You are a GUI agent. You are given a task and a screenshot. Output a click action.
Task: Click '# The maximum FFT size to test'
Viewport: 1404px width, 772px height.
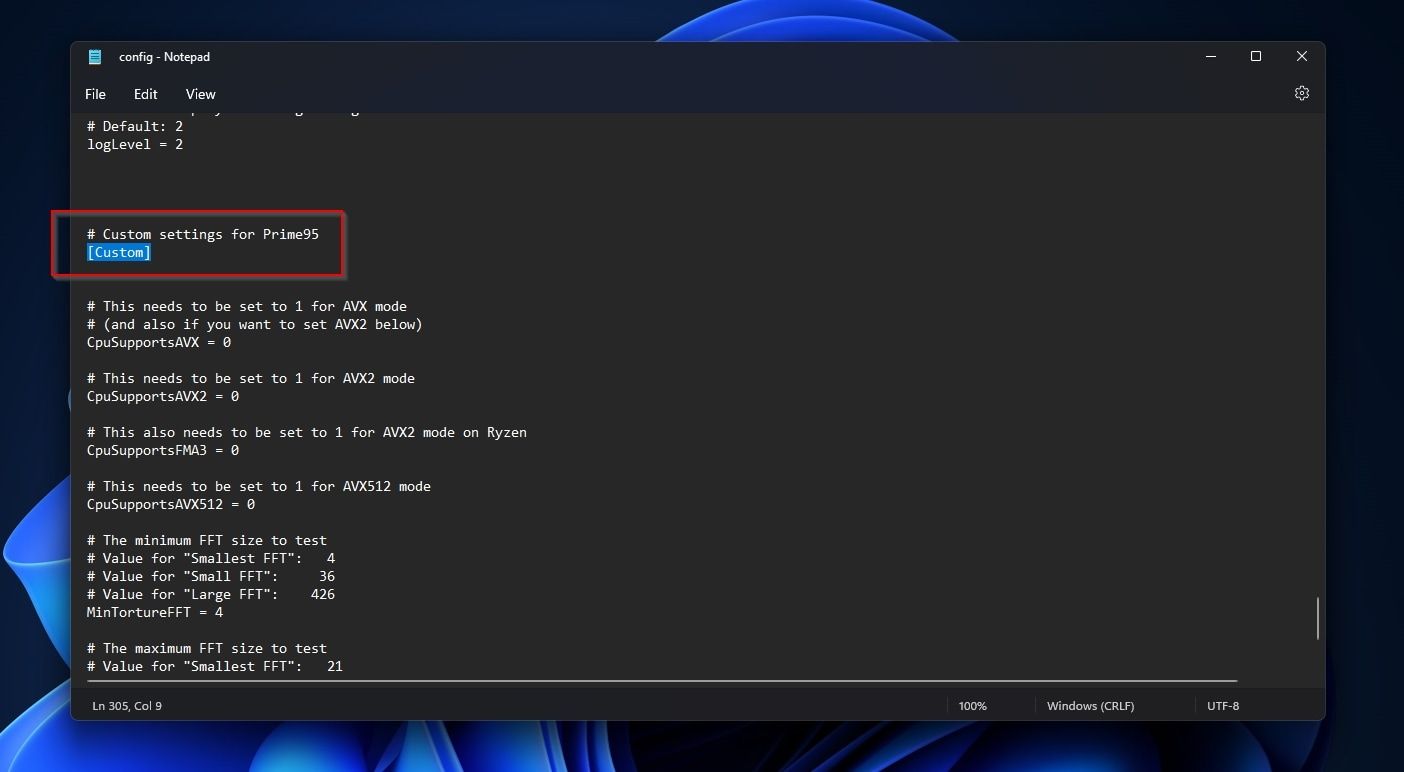point(207,648)
